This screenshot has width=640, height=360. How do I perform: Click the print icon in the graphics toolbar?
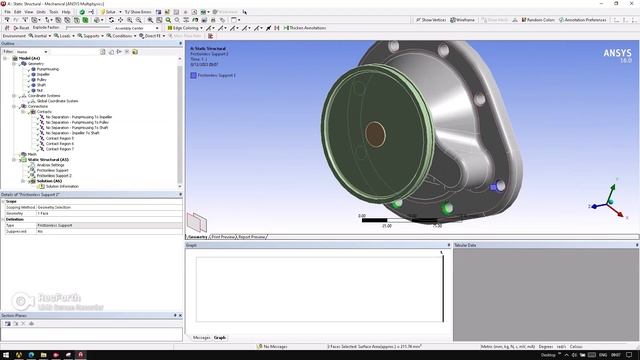[x=213, y=20]
